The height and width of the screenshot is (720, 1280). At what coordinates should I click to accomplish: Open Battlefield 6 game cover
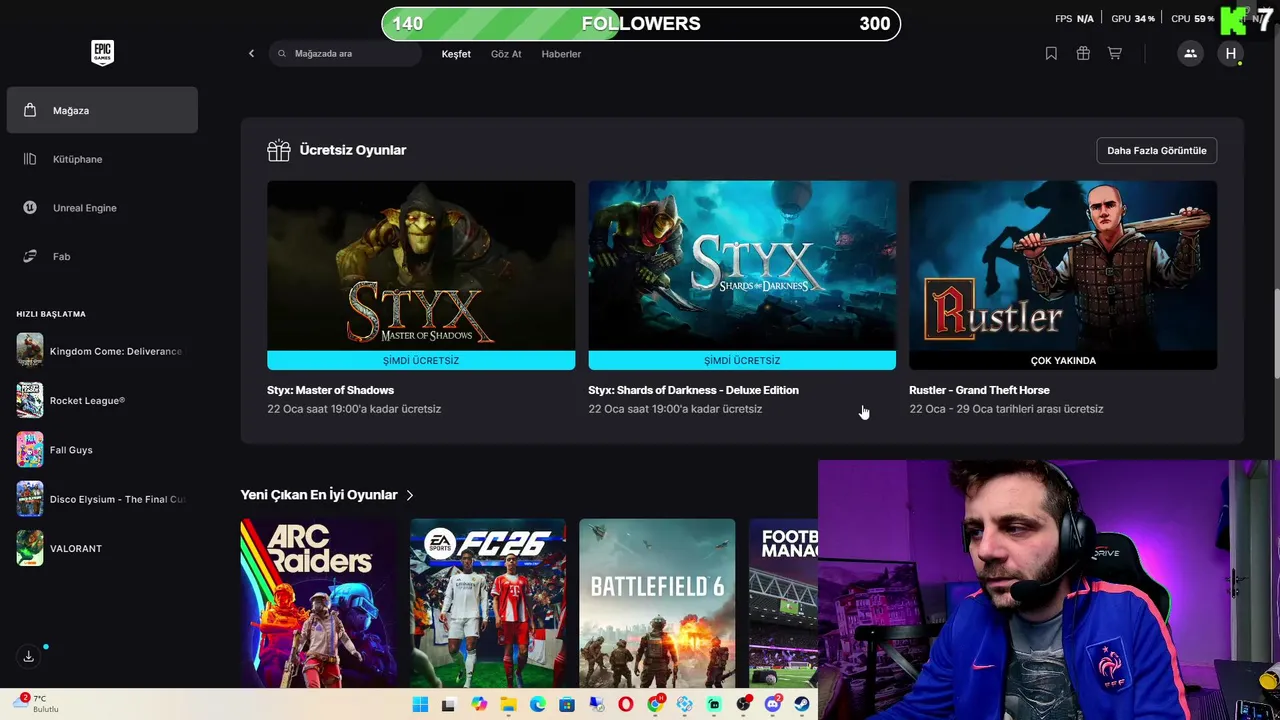pyautogui.click(x=657, y=603)
